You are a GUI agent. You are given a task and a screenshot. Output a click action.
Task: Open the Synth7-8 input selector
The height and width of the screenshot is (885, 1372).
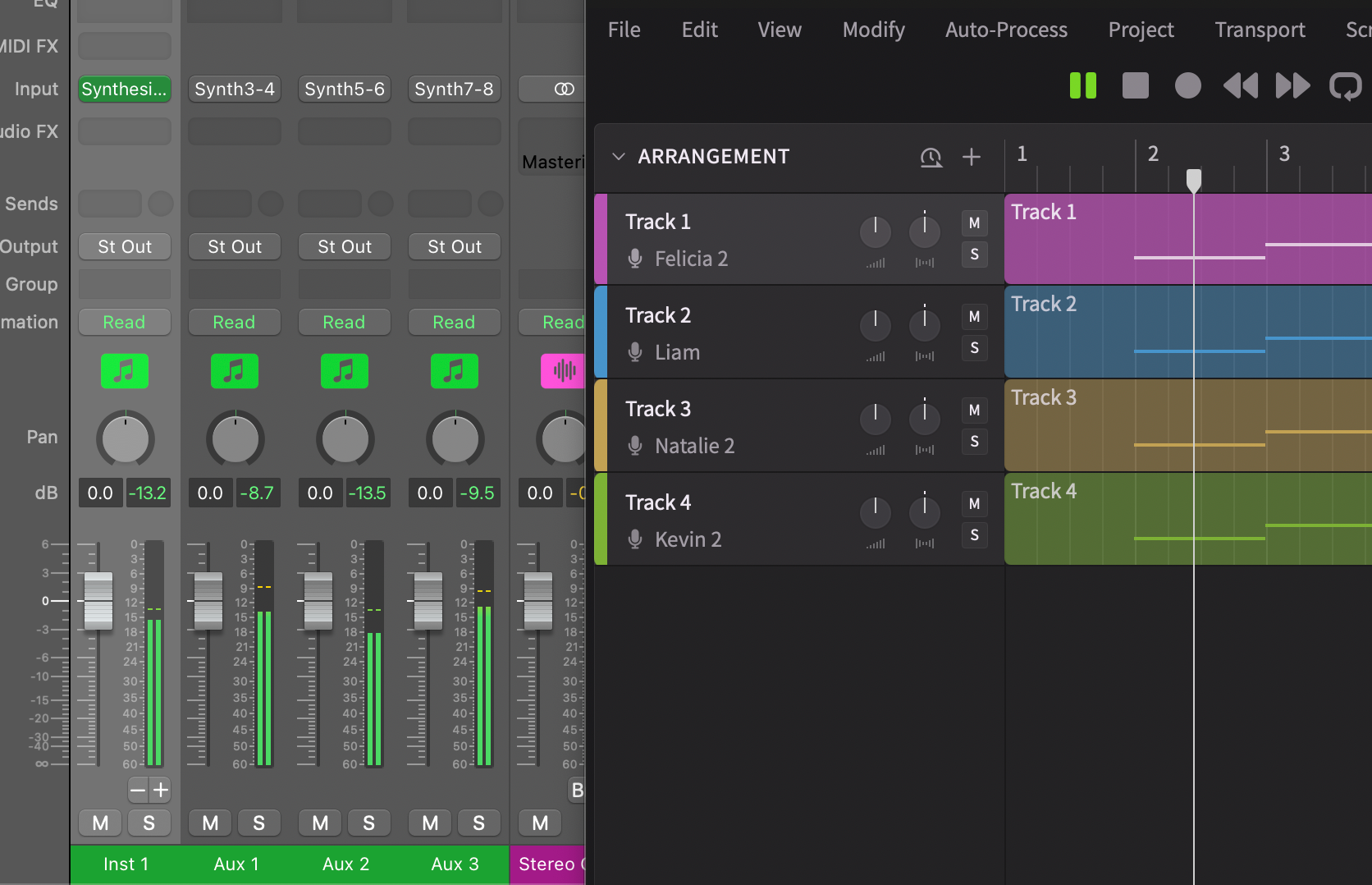(x=455, y=89)
